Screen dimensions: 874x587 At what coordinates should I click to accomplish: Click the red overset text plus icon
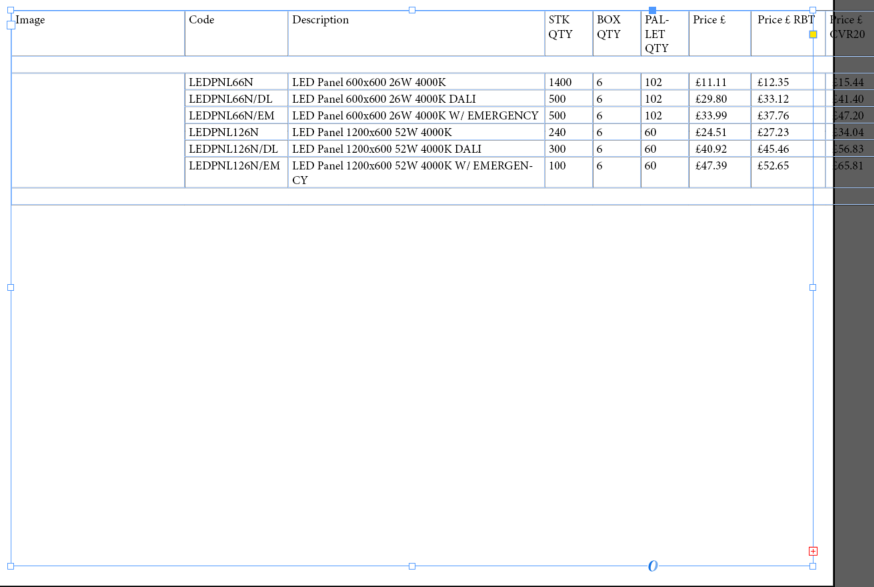(x=813, y=551)
